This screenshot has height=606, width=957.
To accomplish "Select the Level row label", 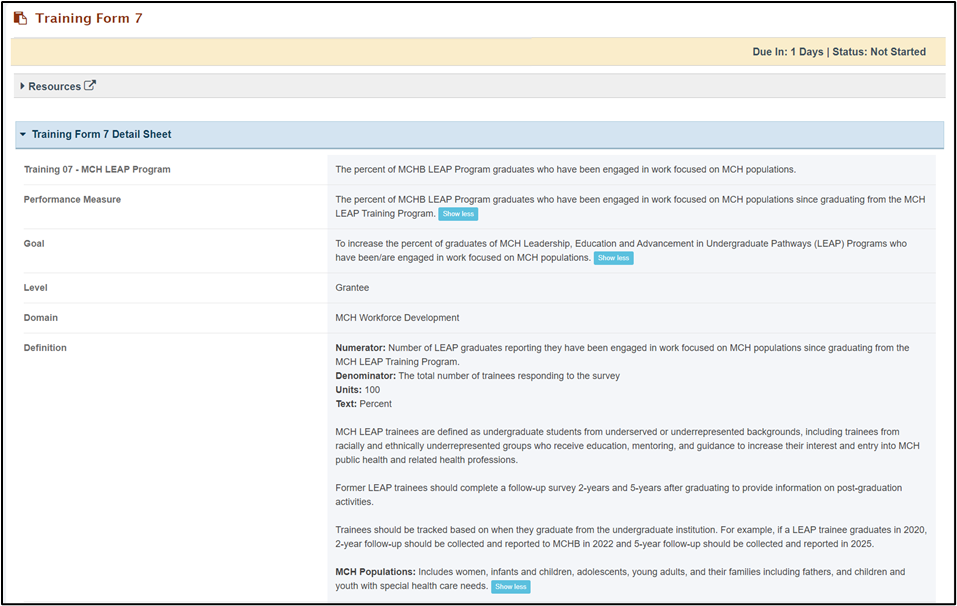I will 35,287.
